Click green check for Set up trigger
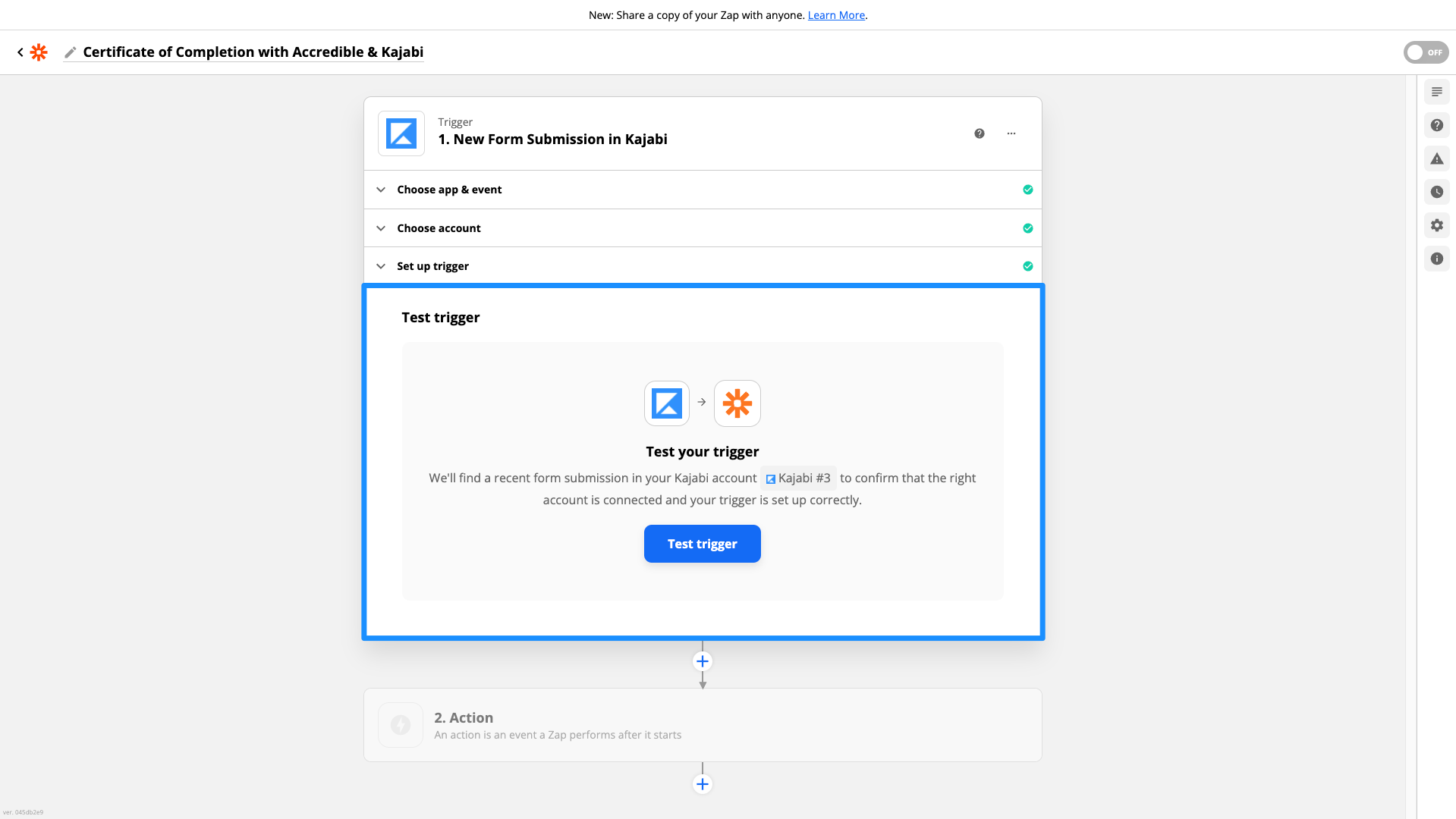 click(x=1028, y=266)
